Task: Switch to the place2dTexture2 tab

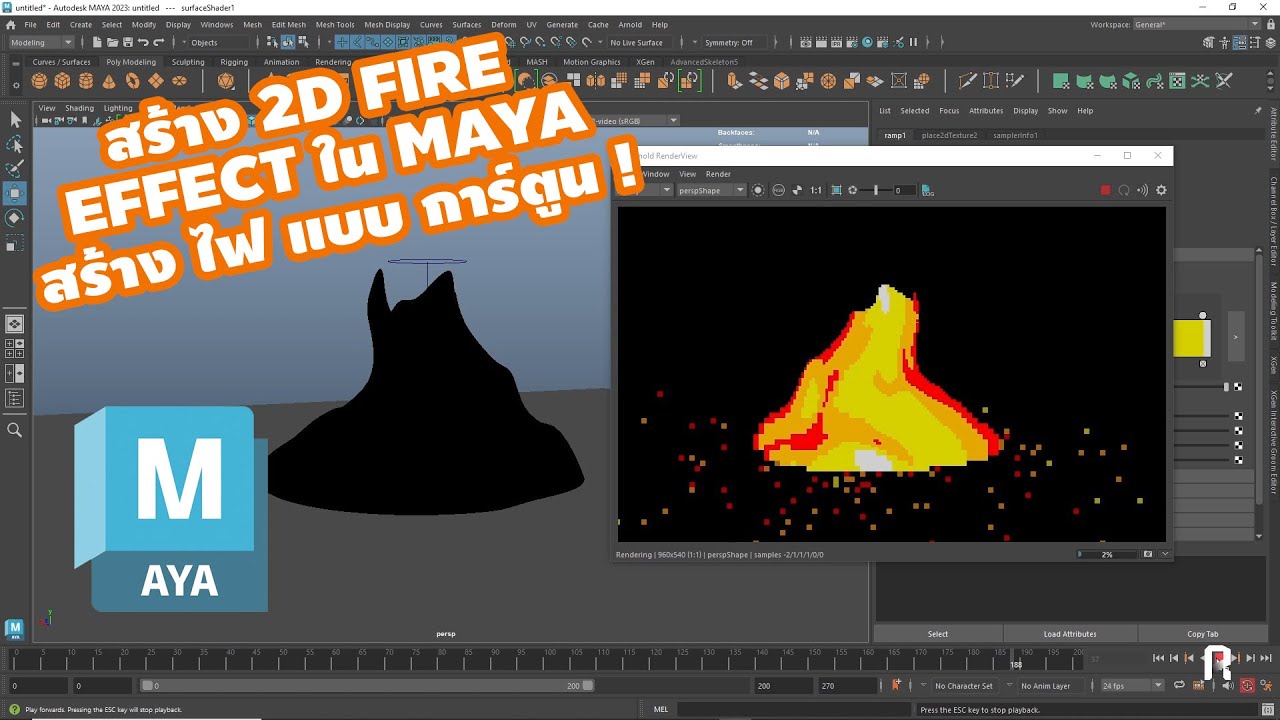Action: point(949,135)
